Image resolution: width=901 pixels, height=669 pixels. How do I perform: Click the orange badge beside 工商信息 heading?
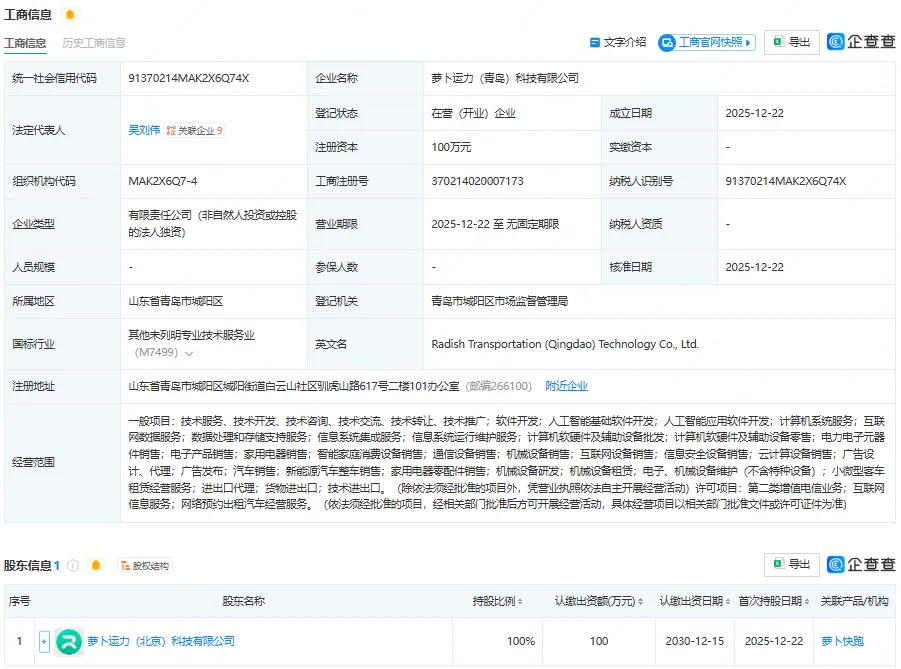click(69, 15)
